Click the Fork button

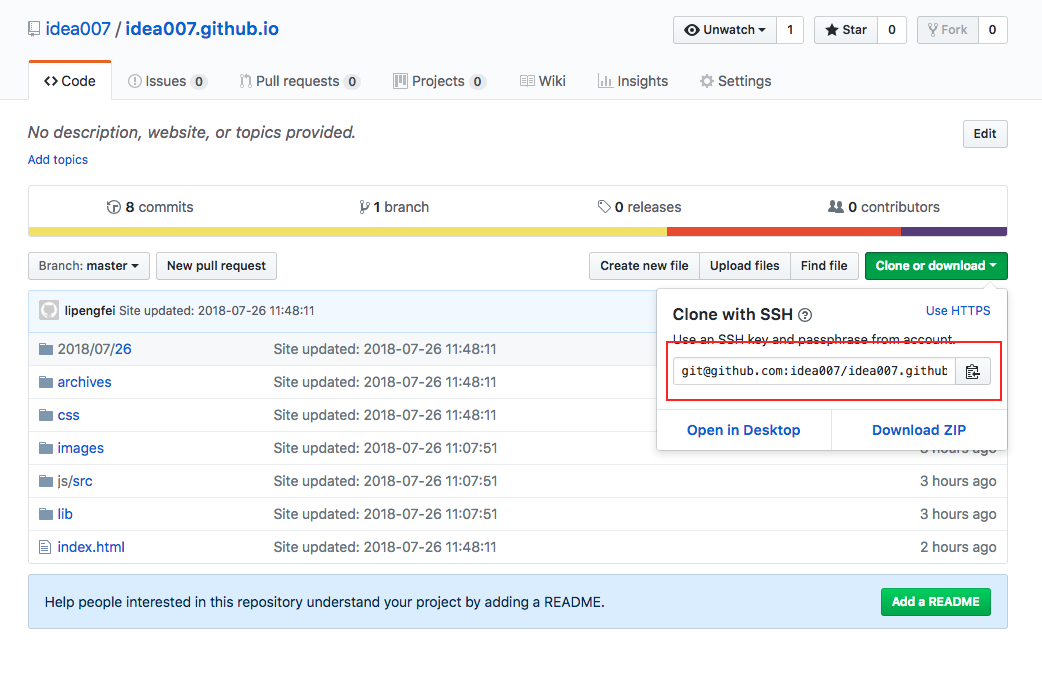(x=948, y=30)
